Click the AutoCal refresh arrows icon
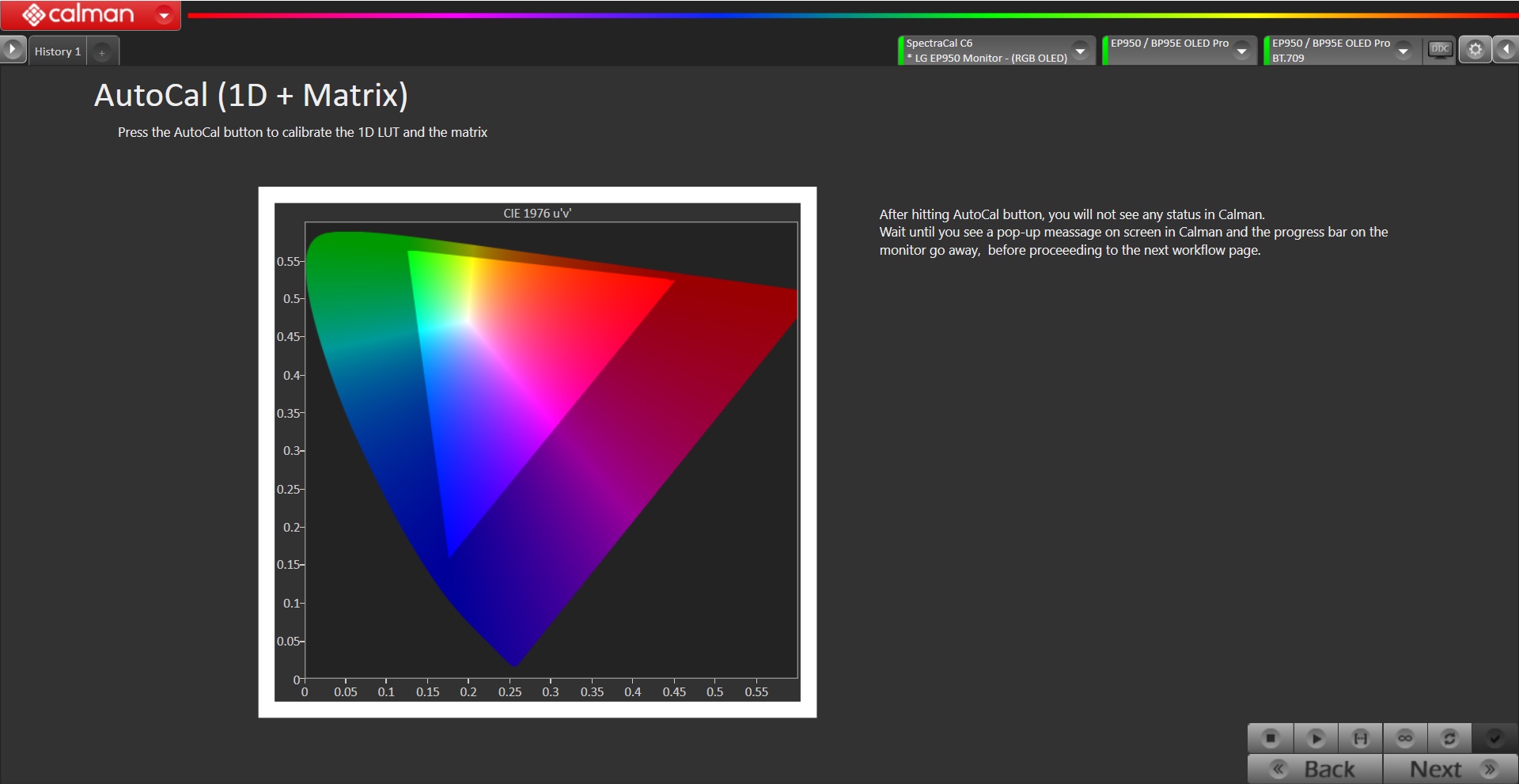Viewport: 1519px width, 784px height. (x=1449, y=738)
